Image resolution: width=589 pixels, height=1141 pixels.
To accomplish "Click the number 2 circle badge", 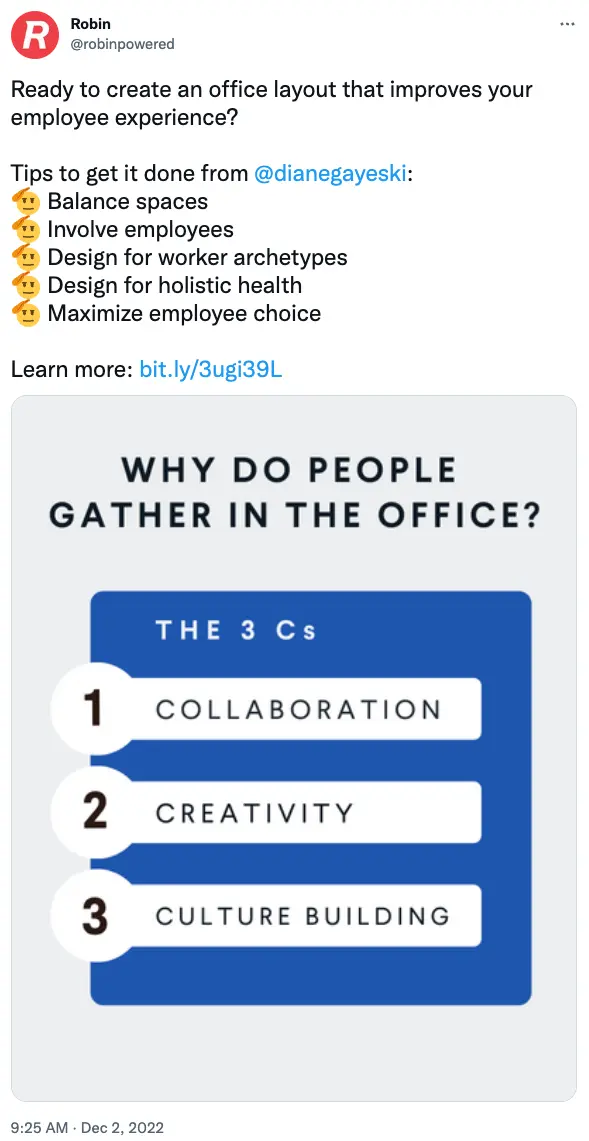I will (x=93, y=812).
